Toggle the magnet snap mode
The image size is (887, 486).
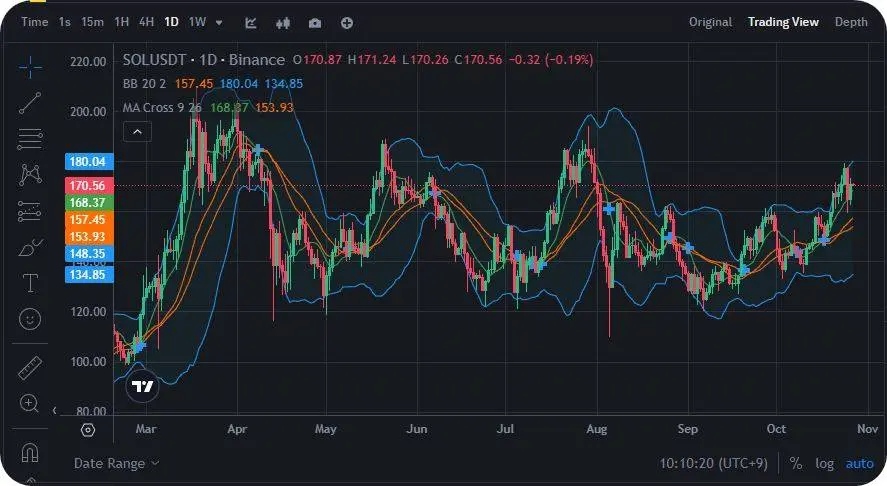click(29, 452)
